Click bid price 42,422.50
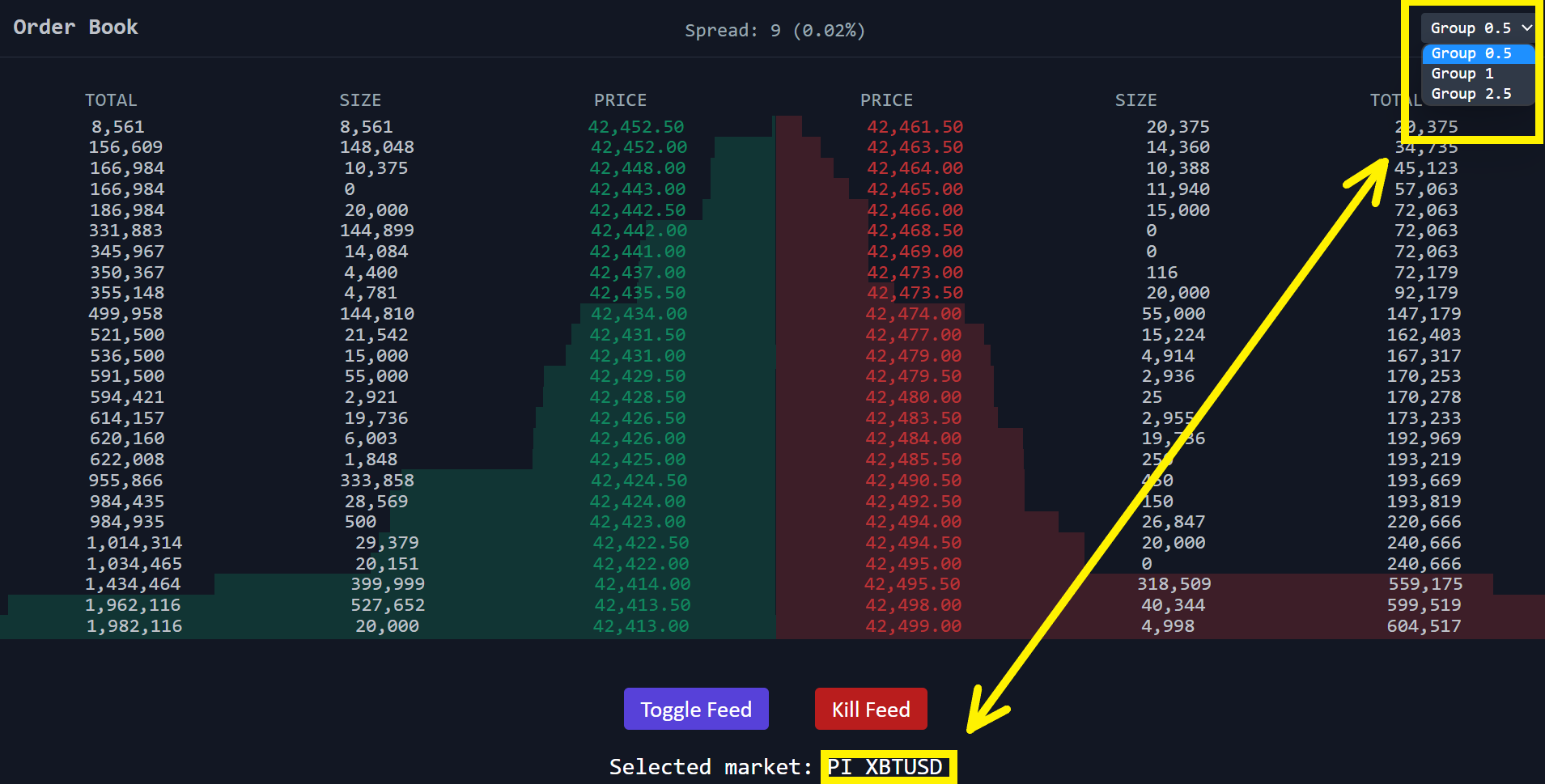The image size is (1545, 784). point(641,543)
